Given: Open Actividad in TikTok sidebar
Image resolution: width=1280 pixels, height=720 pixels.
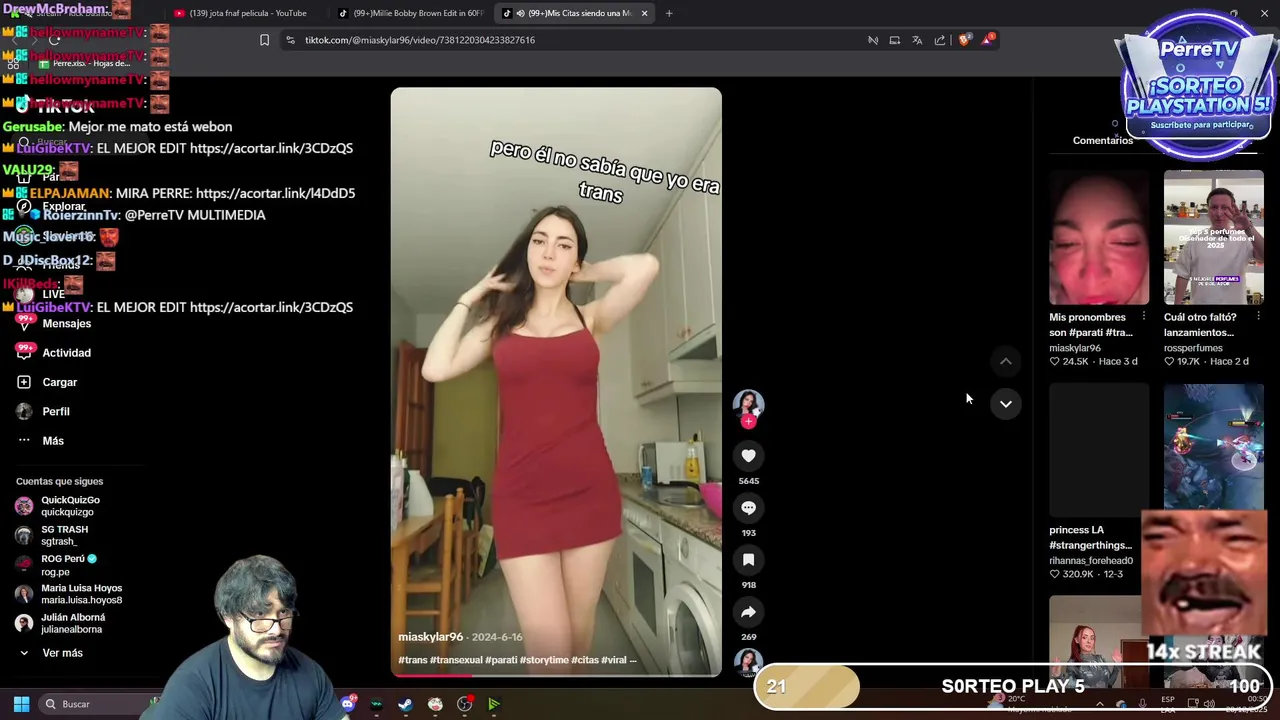Looking at the screenshot, I should coord(54,353).
